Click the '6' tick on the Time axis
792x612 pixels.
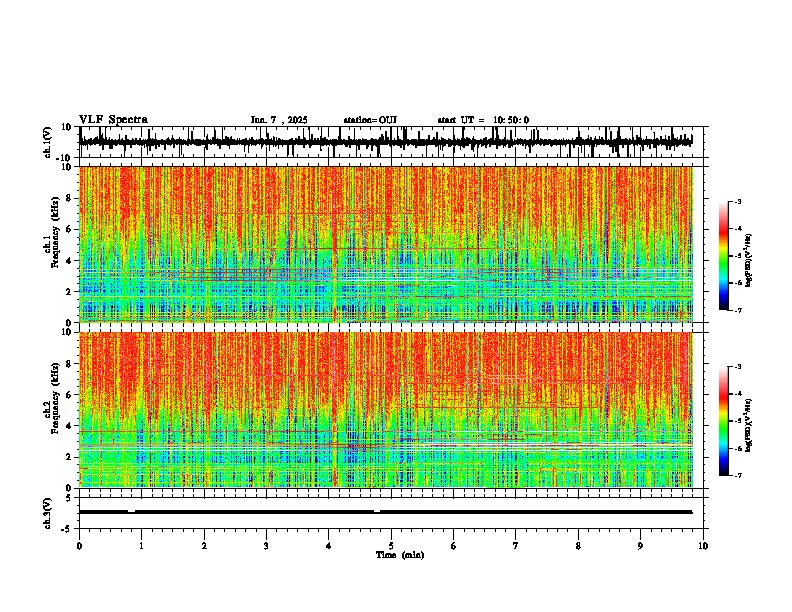[x=454, y=546]
